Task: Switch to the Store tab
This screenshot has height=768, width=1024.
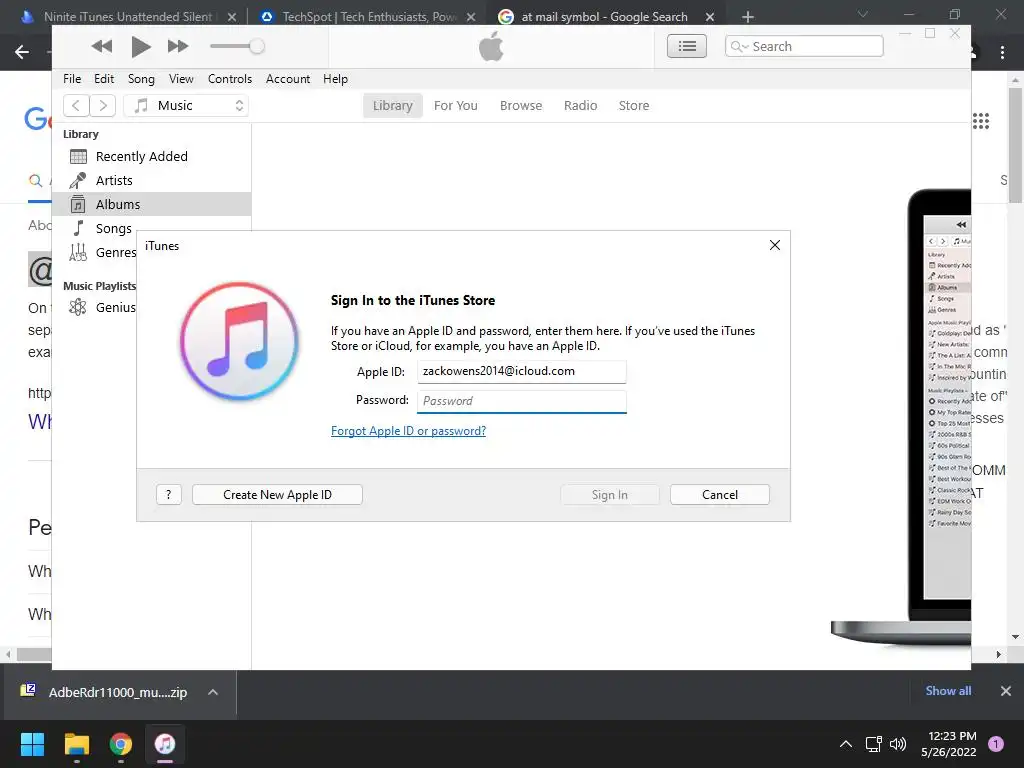Action: coord(633,106)
